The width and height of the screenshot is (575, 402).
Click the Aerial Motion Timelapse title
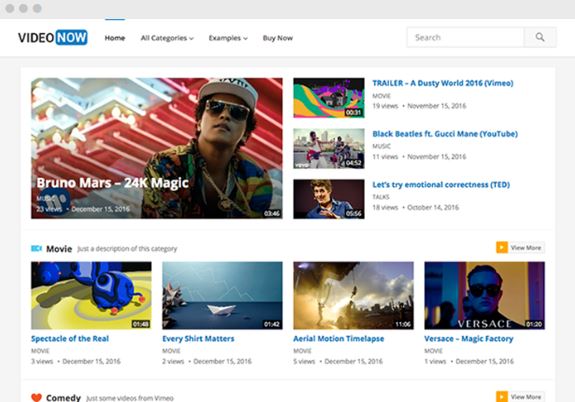tap(338, 339)
